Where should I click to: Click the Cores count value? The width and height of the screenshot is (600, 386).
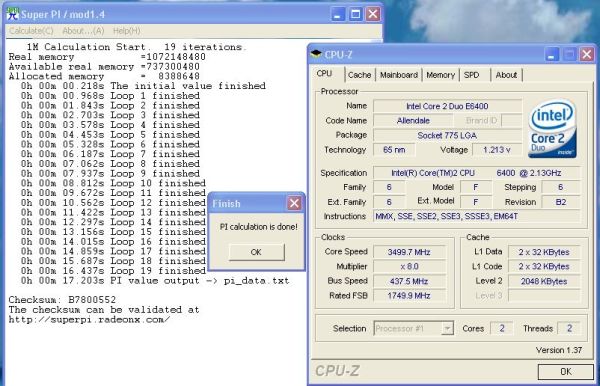click(502, 328)
